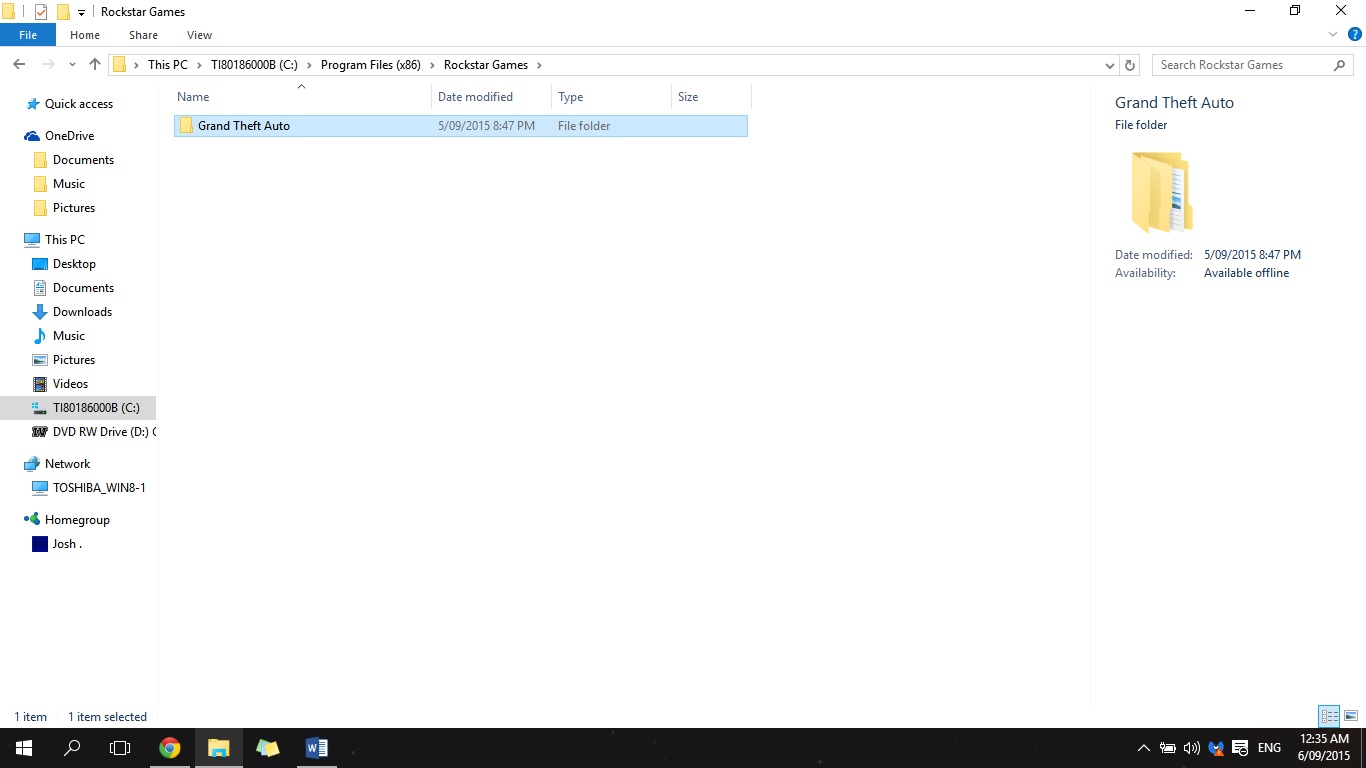Open the Customize Quick Access Toolbar dropdown
The image size is (1366, 768).
(81, 13)
